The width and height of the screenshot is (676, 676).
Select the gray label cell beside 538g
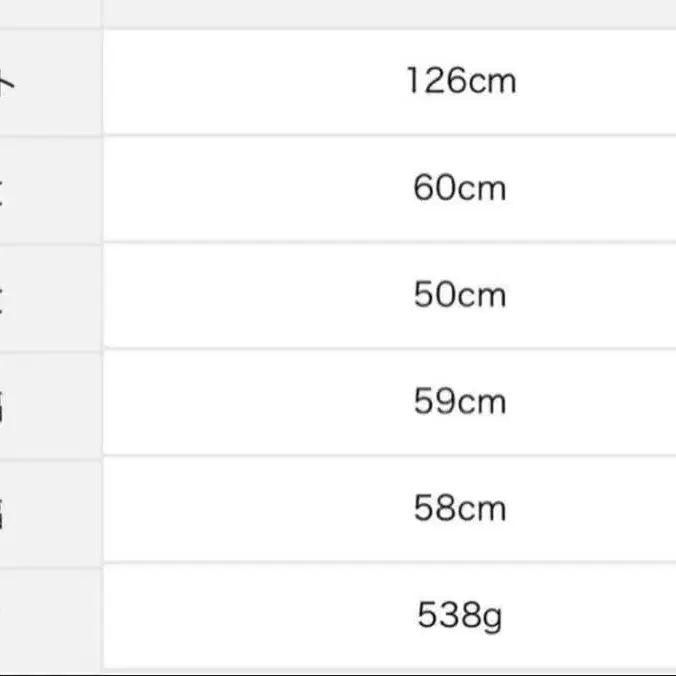(x=50, y=615)
